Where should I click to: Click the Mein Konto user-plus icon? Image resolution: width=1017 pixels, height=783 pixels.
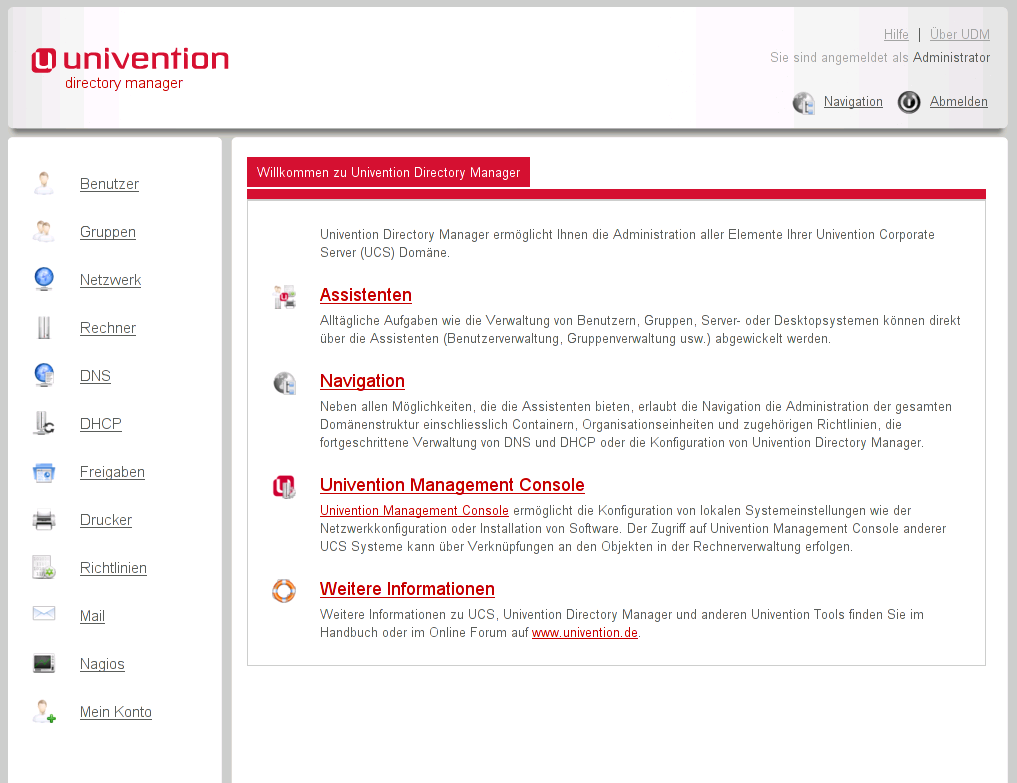pyautogui.click(x=44, y=712)
